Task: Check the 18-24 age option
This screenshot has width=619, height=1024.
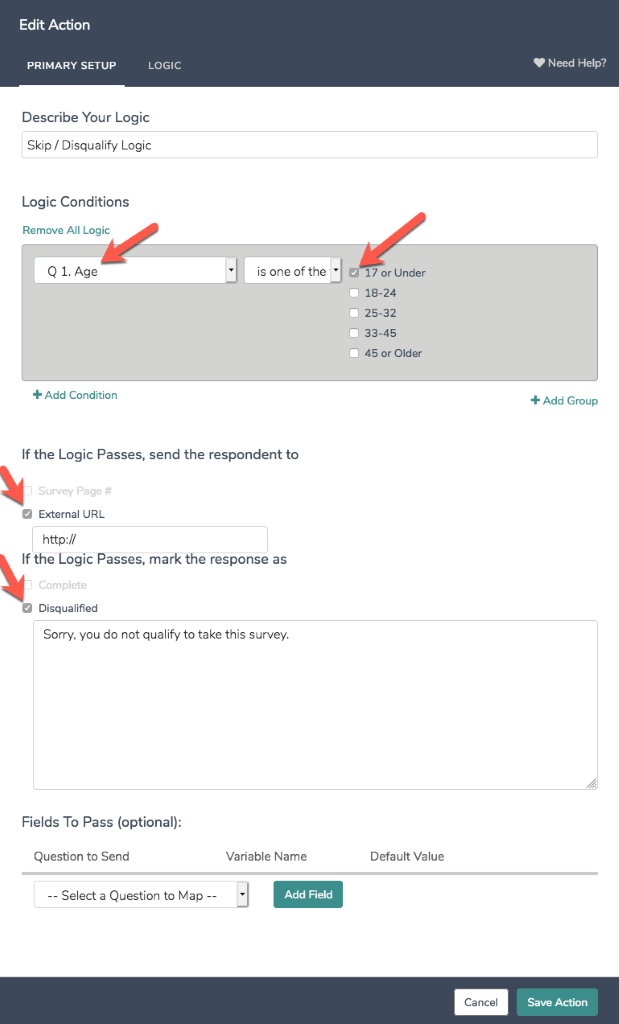Action: pyautogui.click(x=354, y=293)
